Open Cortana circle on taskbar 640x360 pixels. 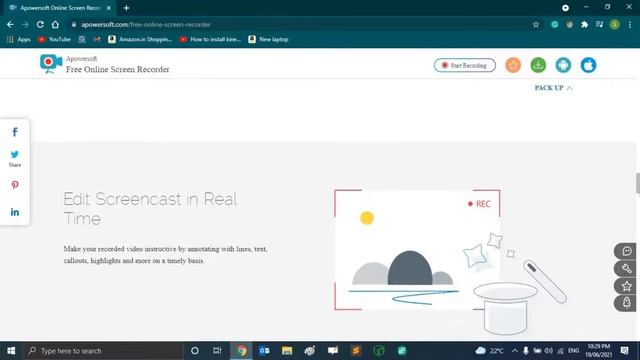(x=195, y=351)
